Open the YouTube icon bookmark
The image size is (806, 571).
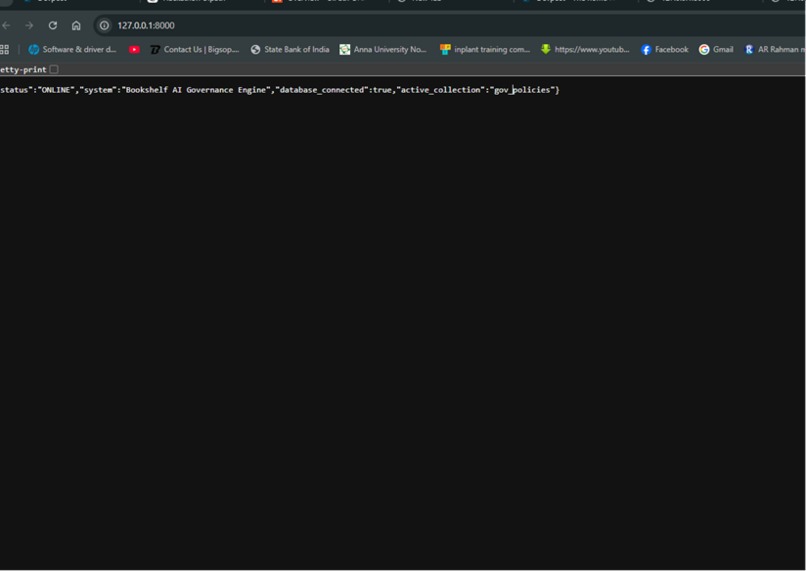tap(134, 49)
